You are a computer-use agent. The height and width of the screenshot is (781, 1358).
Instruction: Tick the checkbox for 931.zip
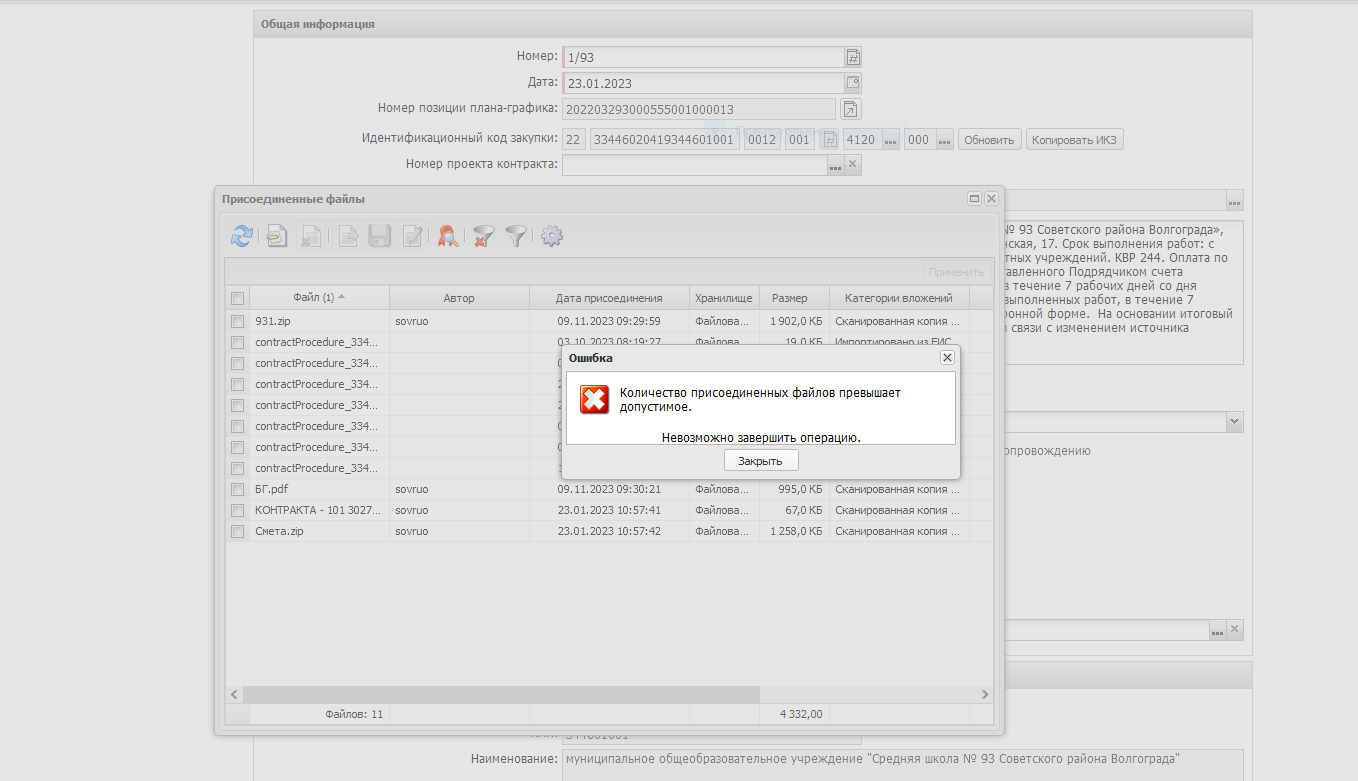pos(238,322)
